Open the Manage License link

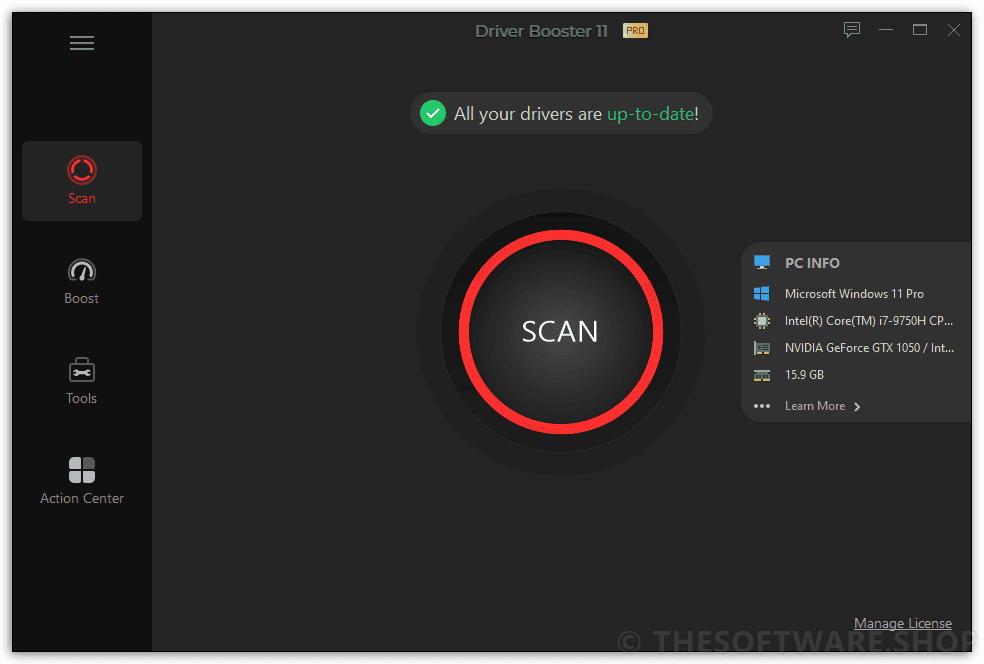[x=902, y=623]
